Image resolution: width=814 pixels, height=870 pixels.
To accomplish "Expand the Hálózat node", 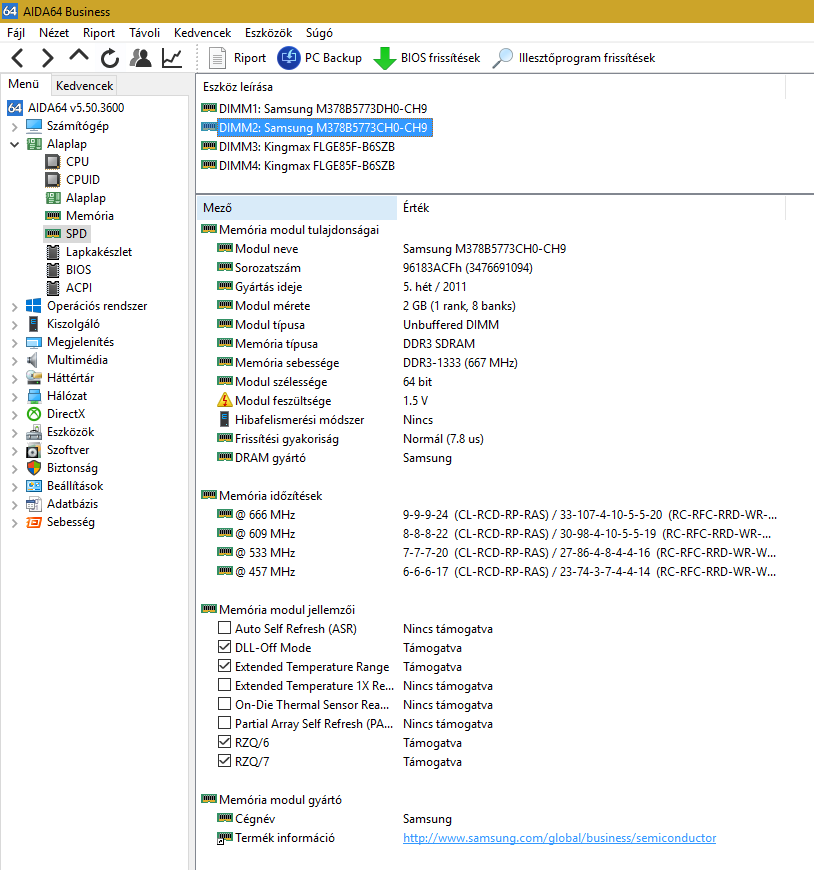I will (14, 397).
